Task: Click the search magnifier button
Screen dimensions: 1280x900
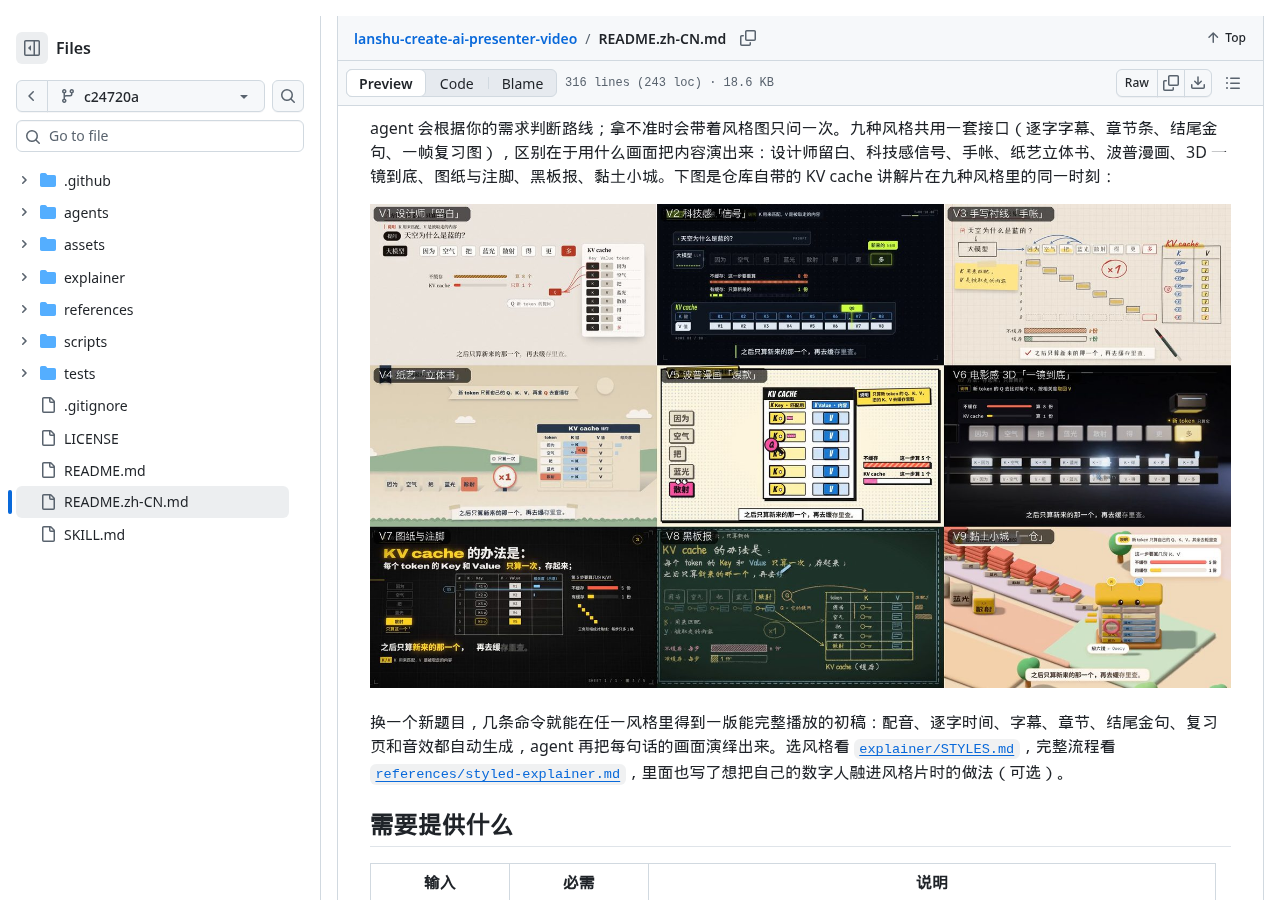Action: tap(288, 96)
